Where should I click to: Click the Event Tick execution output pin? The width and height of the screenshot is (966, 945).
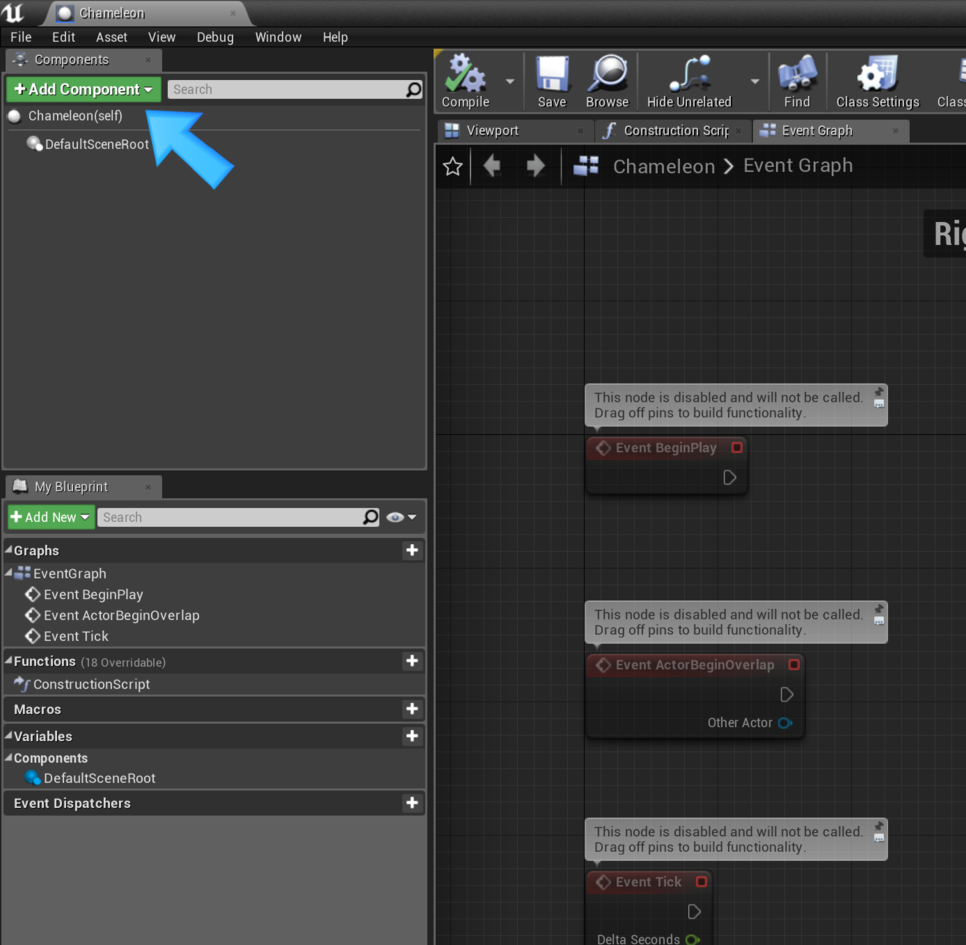coord(694,912)
